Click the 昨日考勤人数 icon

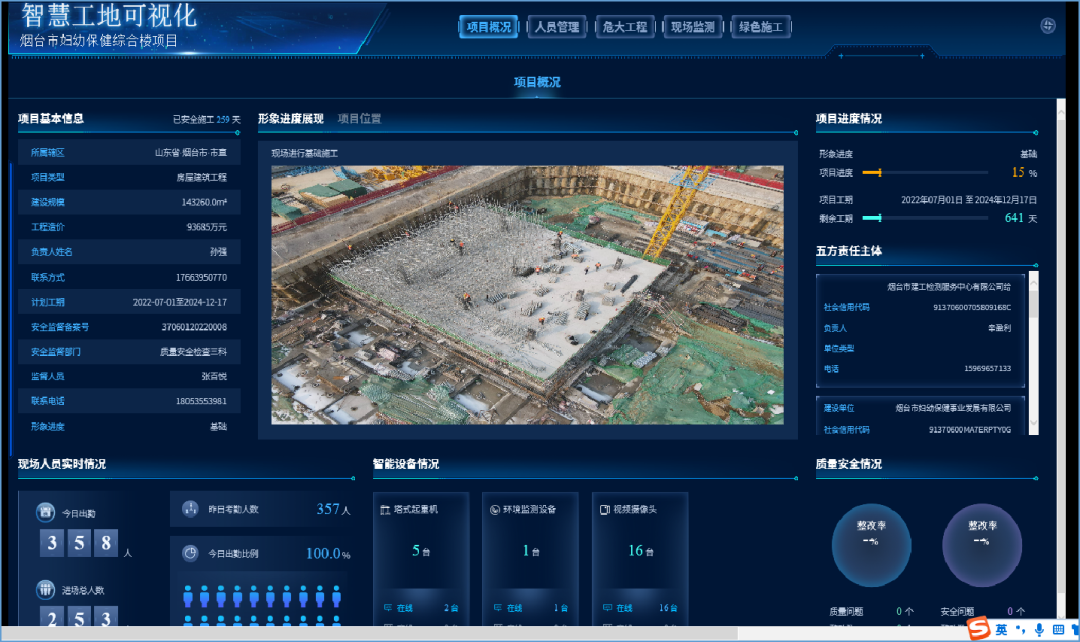click(x=190, y=509)
